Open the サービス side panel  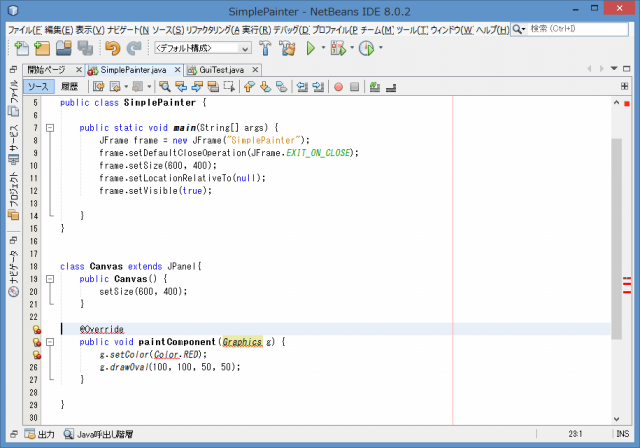point(13,144)
